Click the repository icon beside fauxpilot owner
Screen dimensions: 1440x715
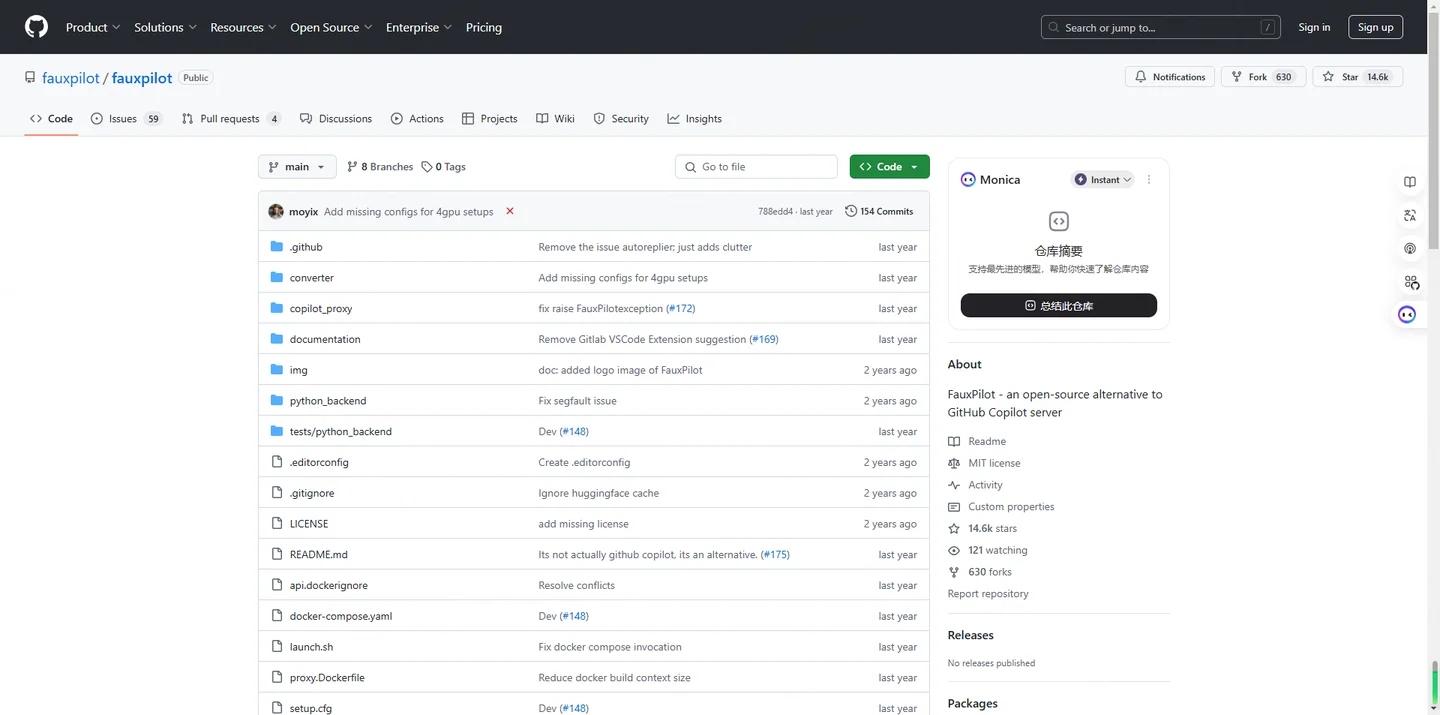point(31,78)
